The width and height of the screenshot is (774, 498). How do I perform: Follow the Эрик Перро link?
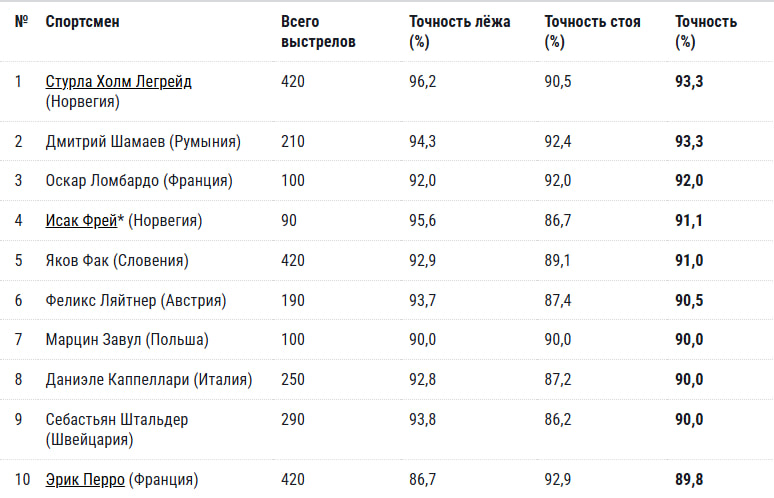click(x=85, y=479)
